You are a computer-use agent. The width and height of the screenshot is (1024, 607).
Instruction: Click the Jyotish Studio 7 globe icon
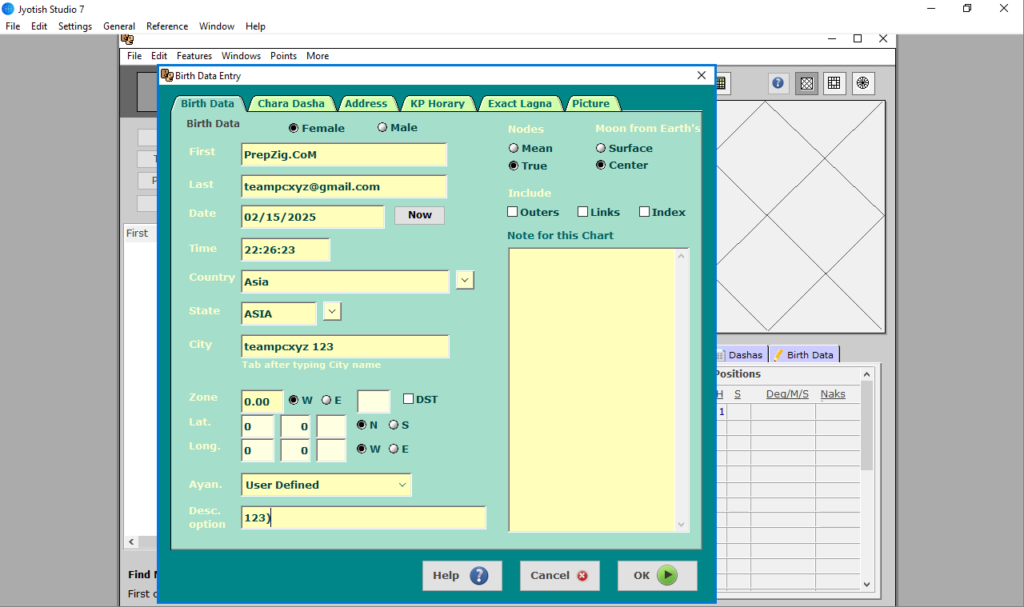(x=8, y=9)
